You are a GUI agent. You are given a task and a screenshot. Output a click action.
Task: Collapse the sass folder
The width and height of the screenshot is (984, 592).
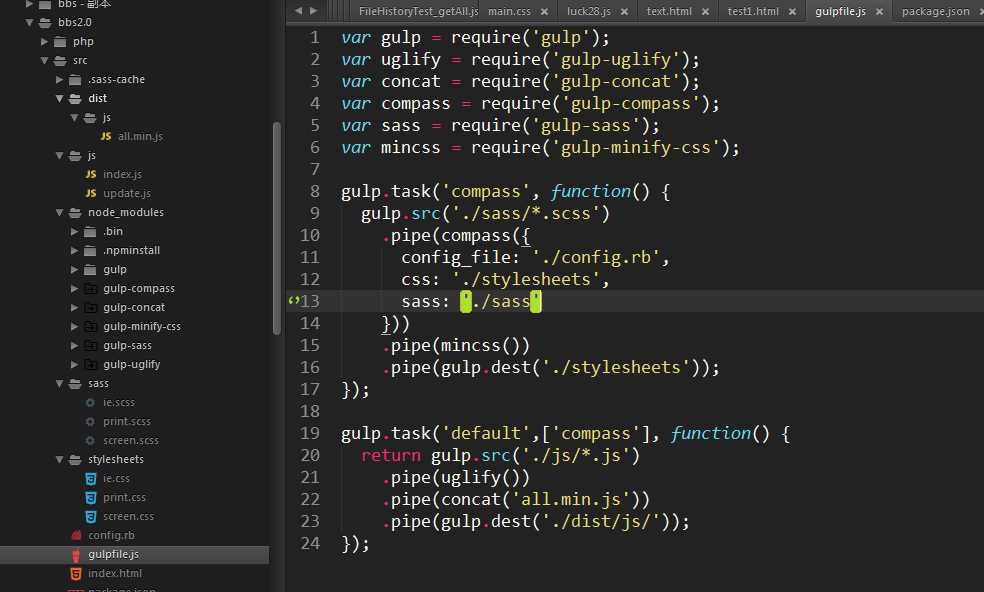(x=60, y=384)
